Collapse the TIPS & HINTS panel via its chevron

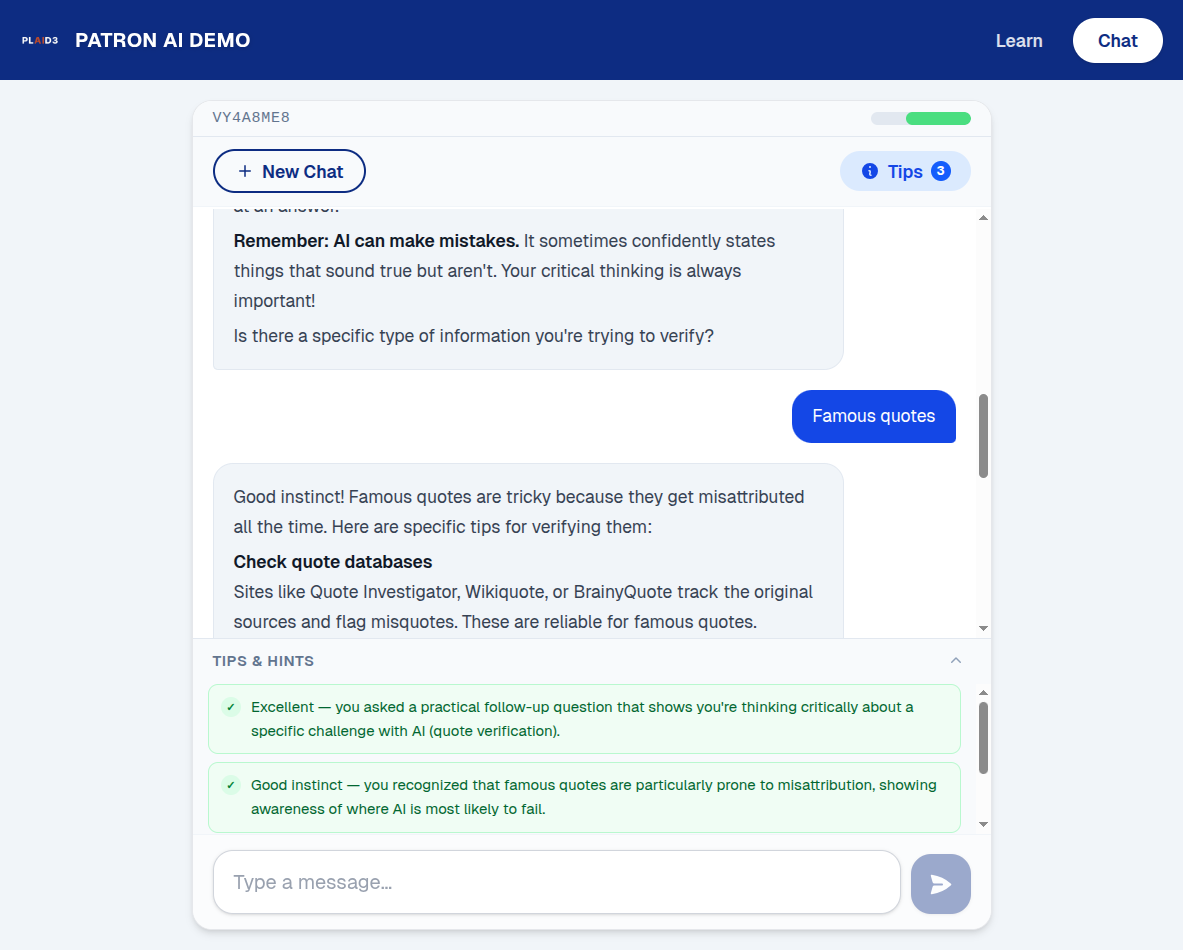click(x=955, y=660)
